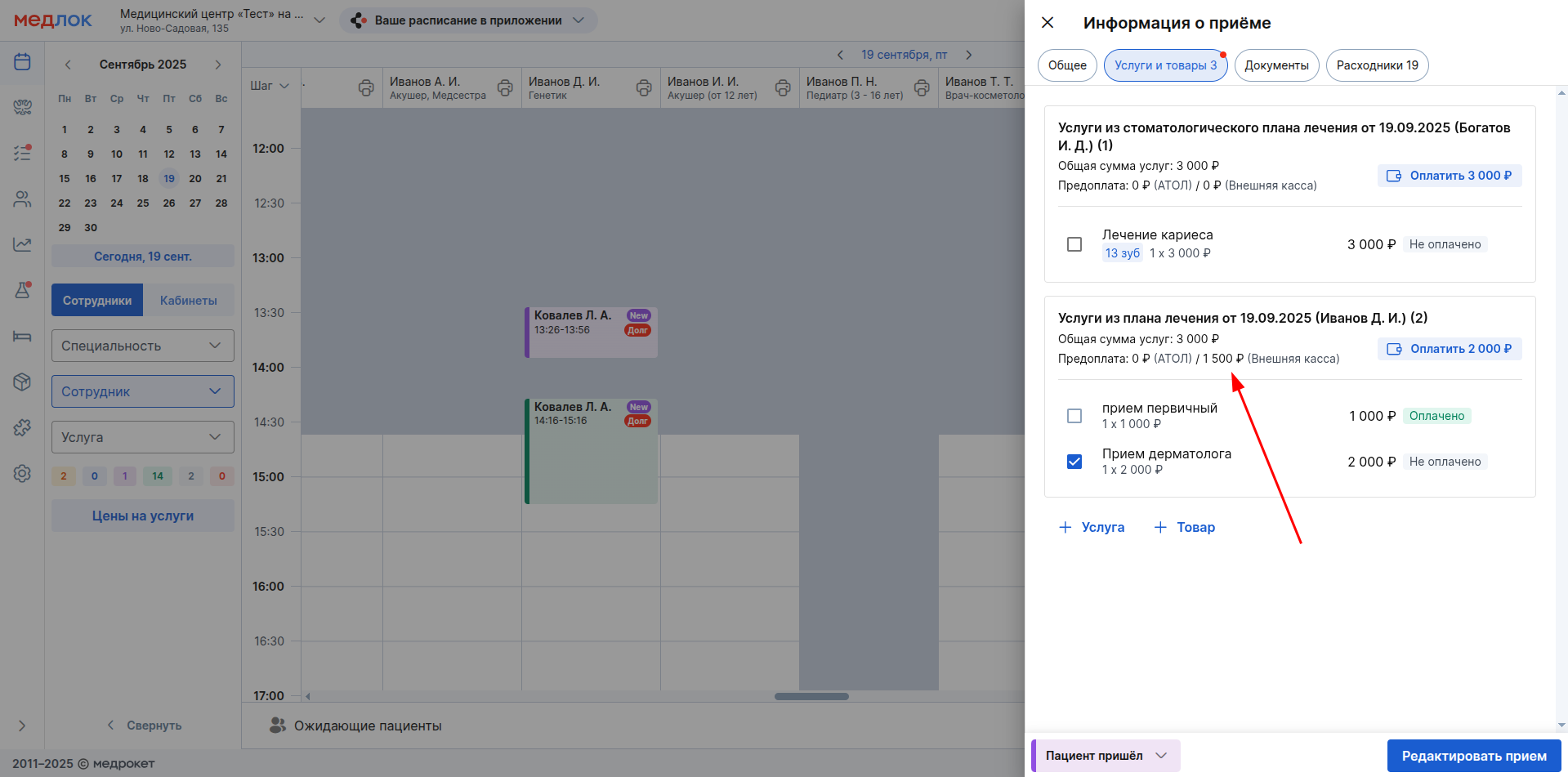Open the settings gear sidebar icon
This screenshot has height=777, width=1568.
(22, 473)
